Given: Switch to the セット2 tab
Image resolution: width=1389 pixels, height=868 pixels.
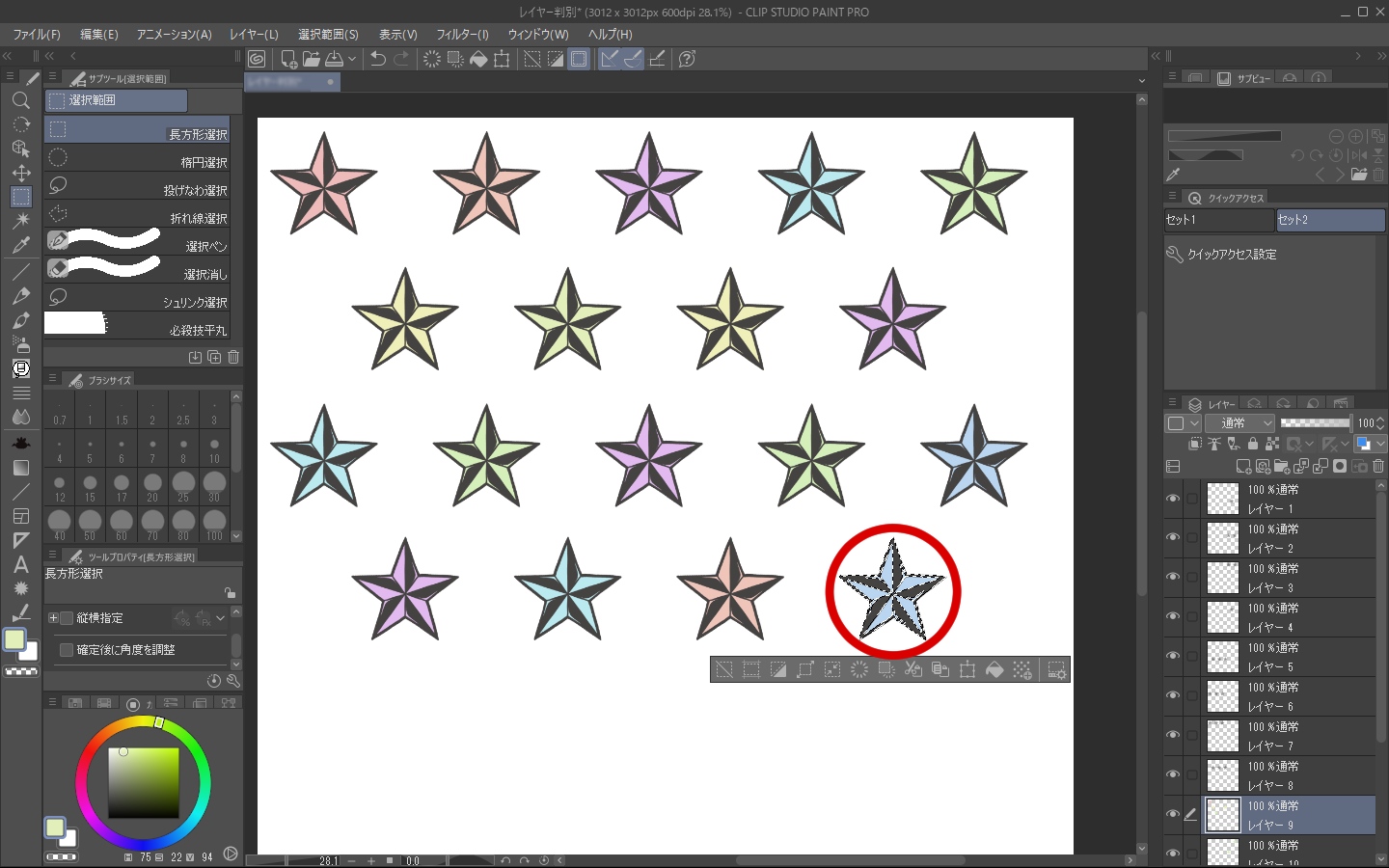Looking at the screenshot, I should coord(1330,220).
